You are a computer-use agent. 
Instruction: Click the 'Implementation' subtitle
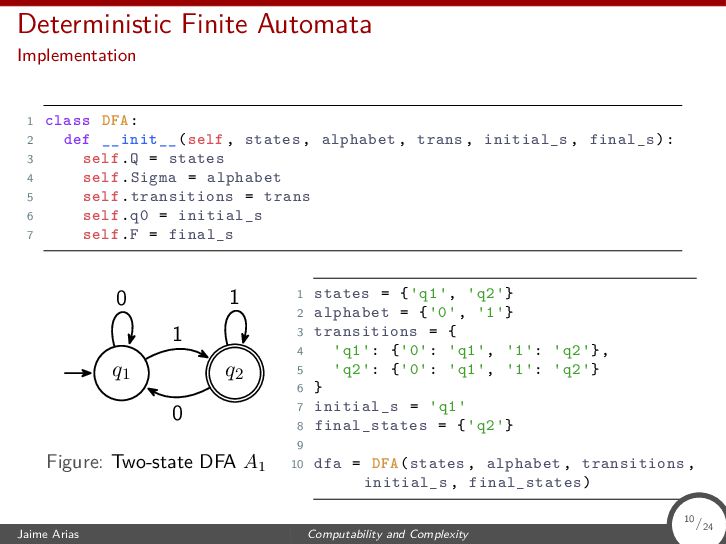click(76, 56)
